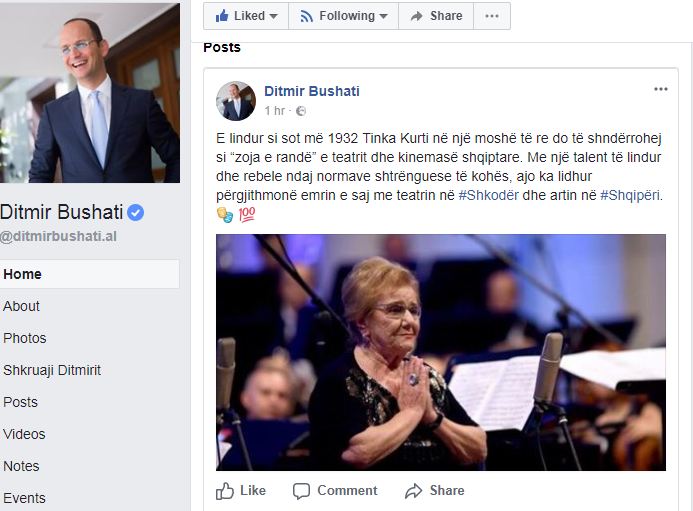Viewport: 693px width, 511px height.
Task: Click the Share arrow icon under the post
Action: coord(414,491)
